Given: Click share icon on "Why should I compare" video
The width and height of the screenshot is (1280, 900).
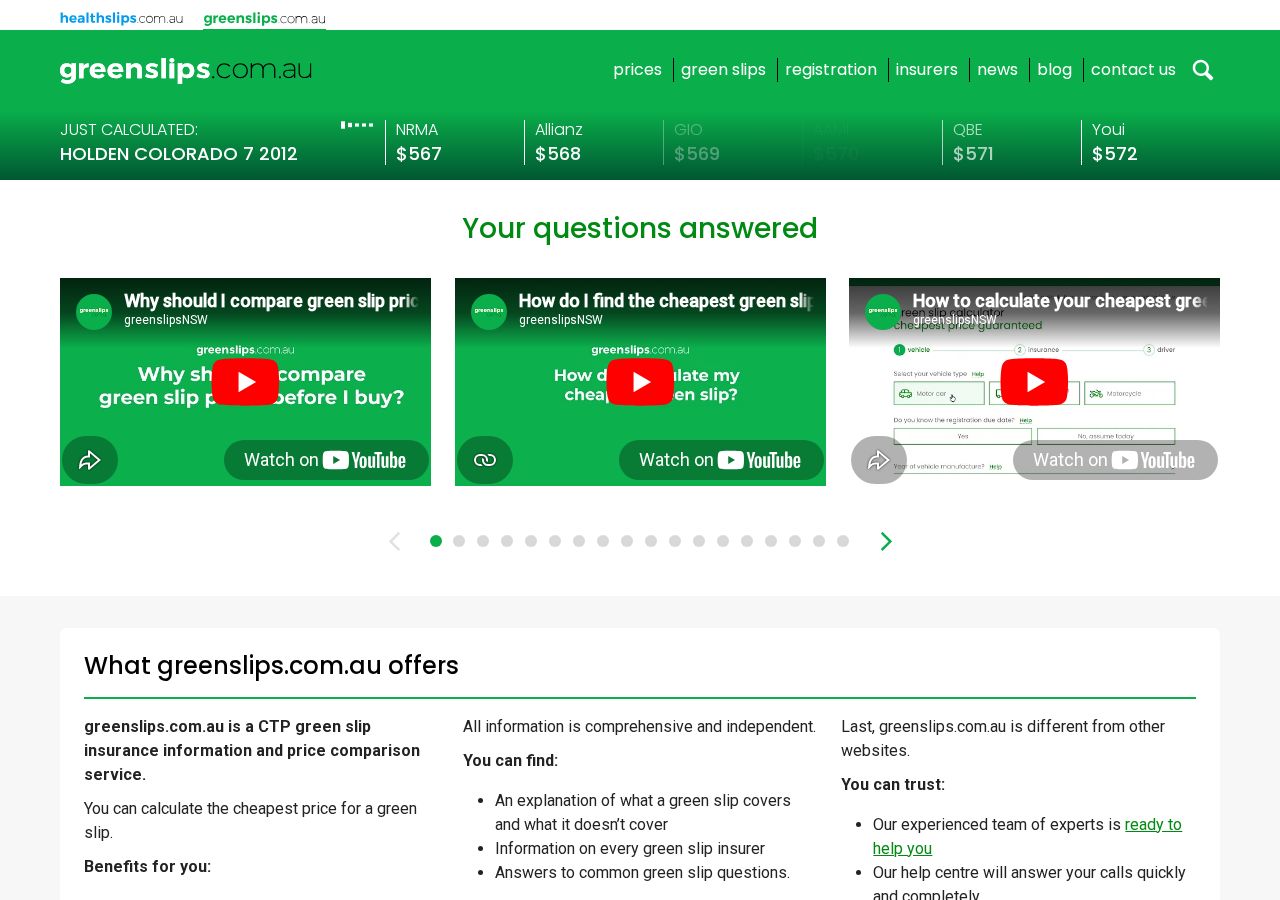Looking at the screenshot, I should click(90, 460).
